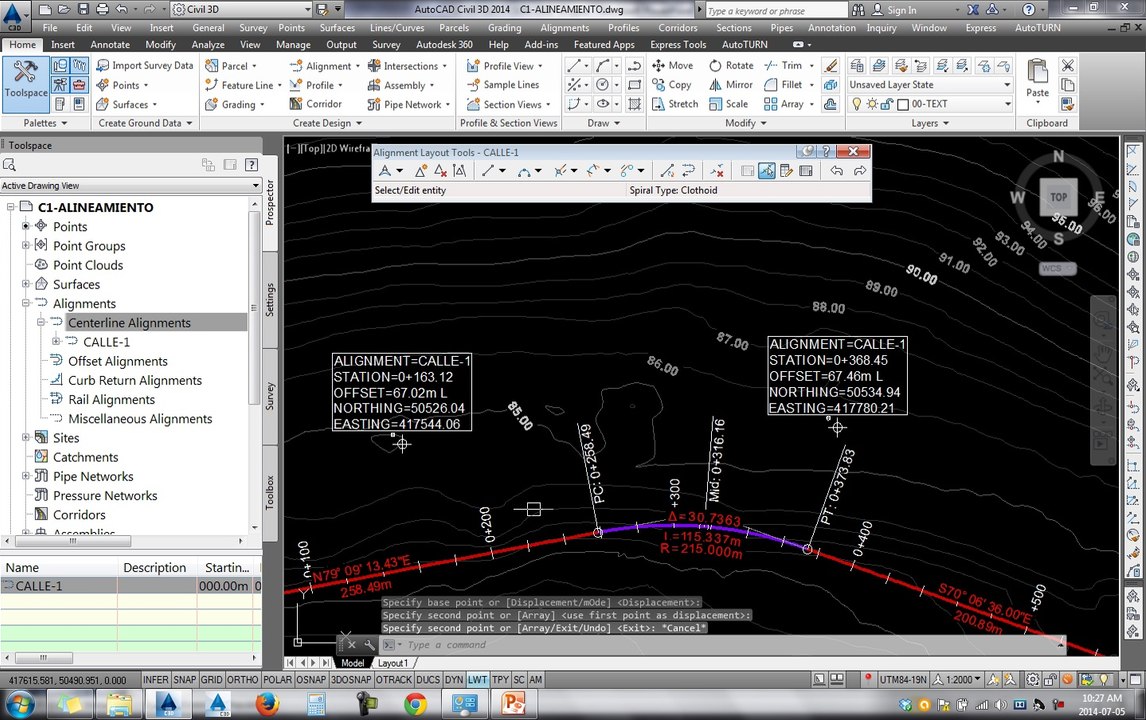Expand the Surfaces tree node
The height and width of the screenshot is (720, 1146).
(x=26, y=284)
